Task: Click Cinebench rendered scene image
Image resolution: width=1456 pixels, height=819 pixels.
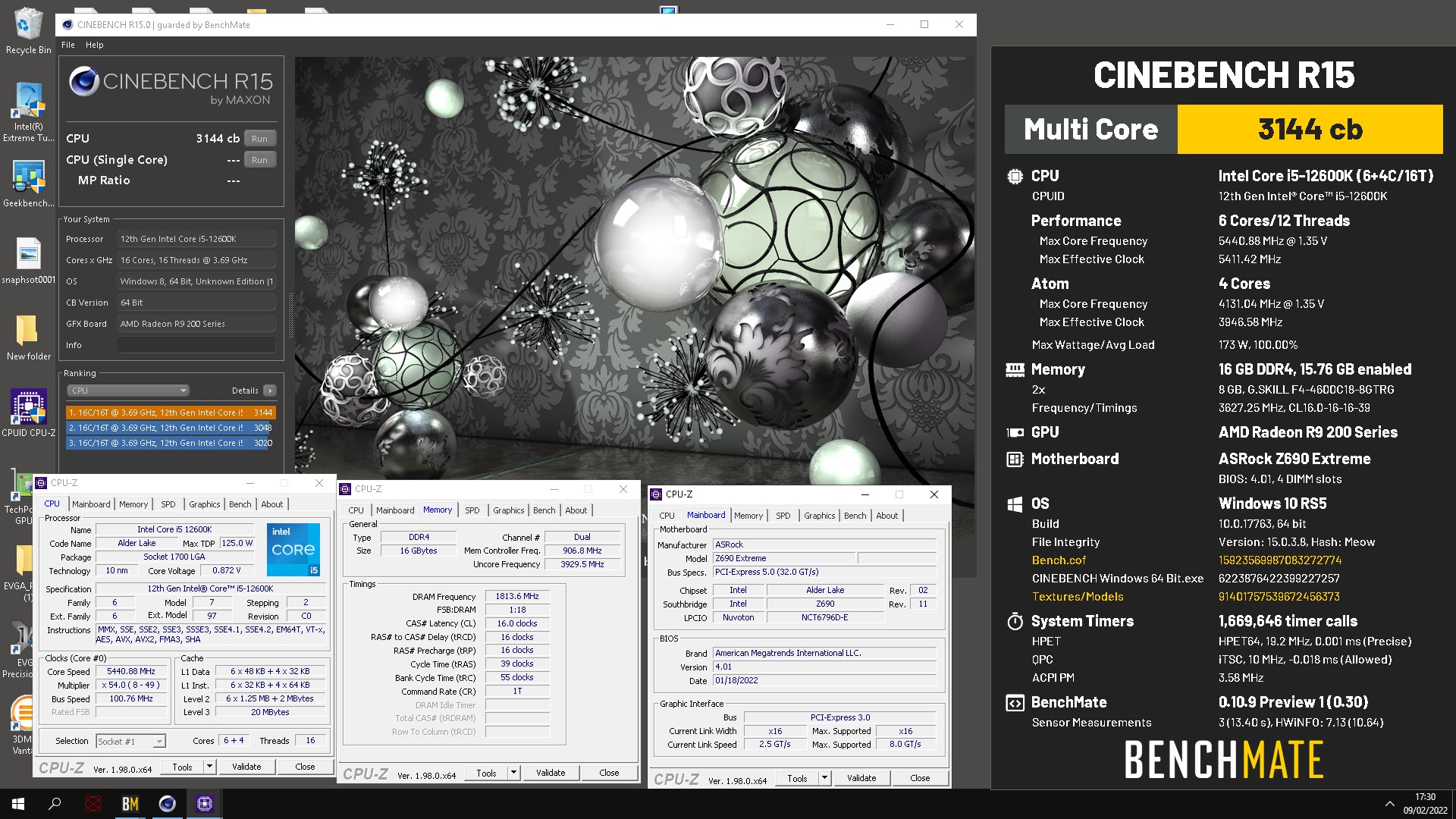Action: (633, 265)
